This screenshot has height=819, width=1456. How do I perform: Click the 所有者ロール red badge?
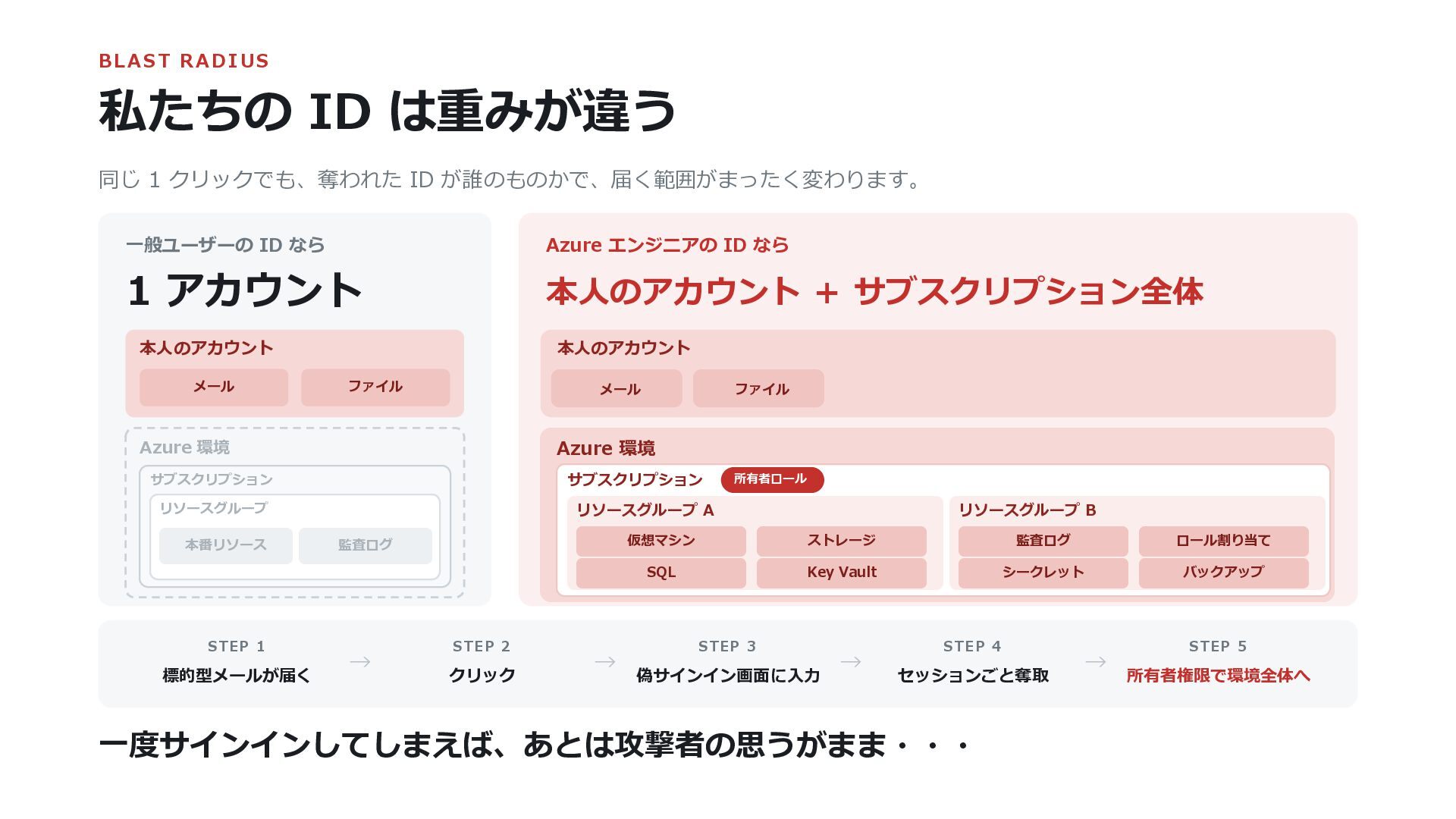pyautogui.click(x=772, y=479)
